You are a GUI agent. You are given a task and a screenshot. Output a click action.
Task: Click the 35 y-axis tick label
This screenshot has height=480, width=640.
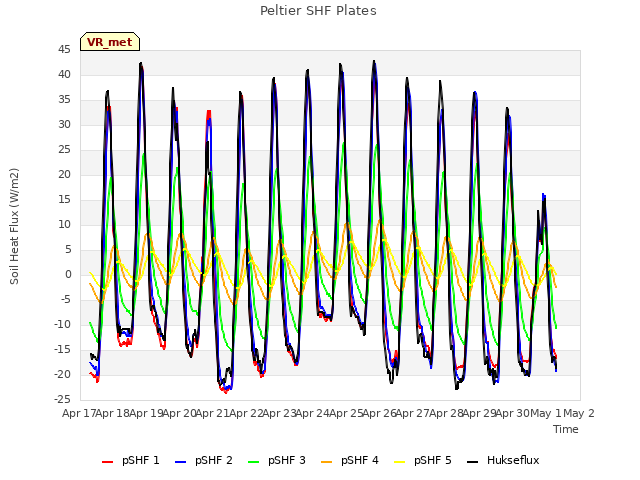click(x=64, y=100)
